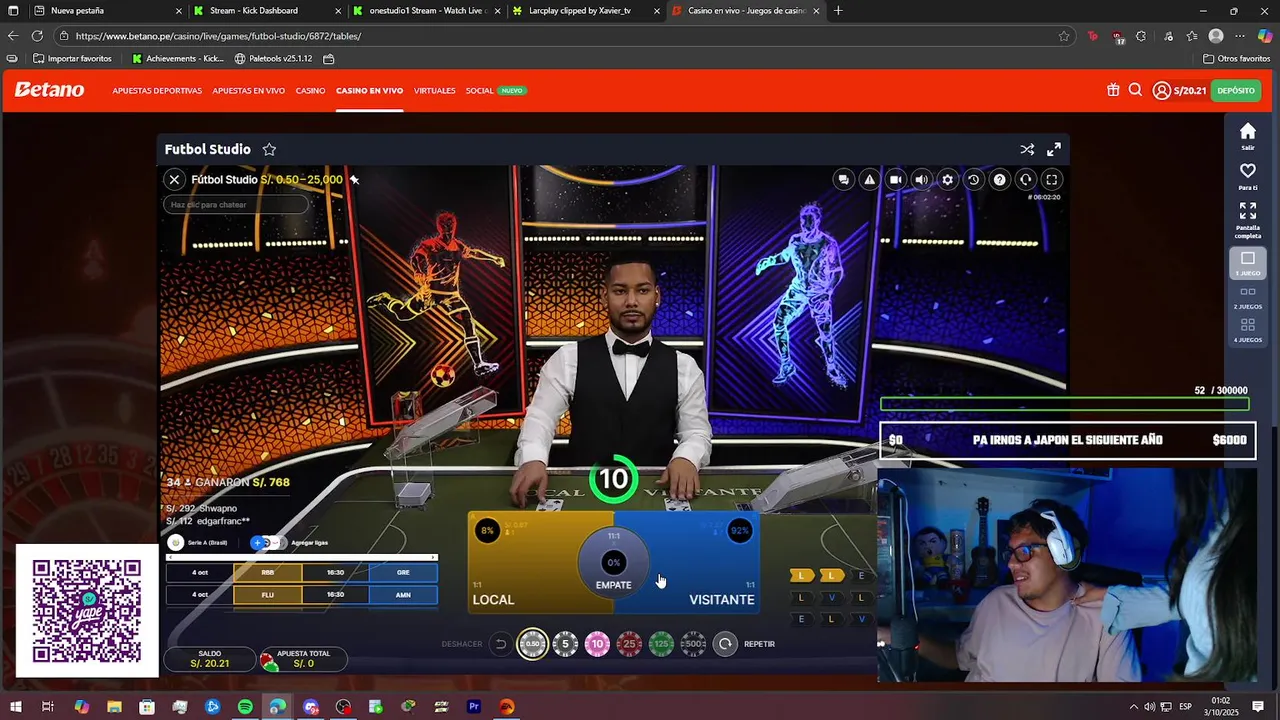
Task: Expand game frame with diagonal arrows icon
Action: (1054, 149)
